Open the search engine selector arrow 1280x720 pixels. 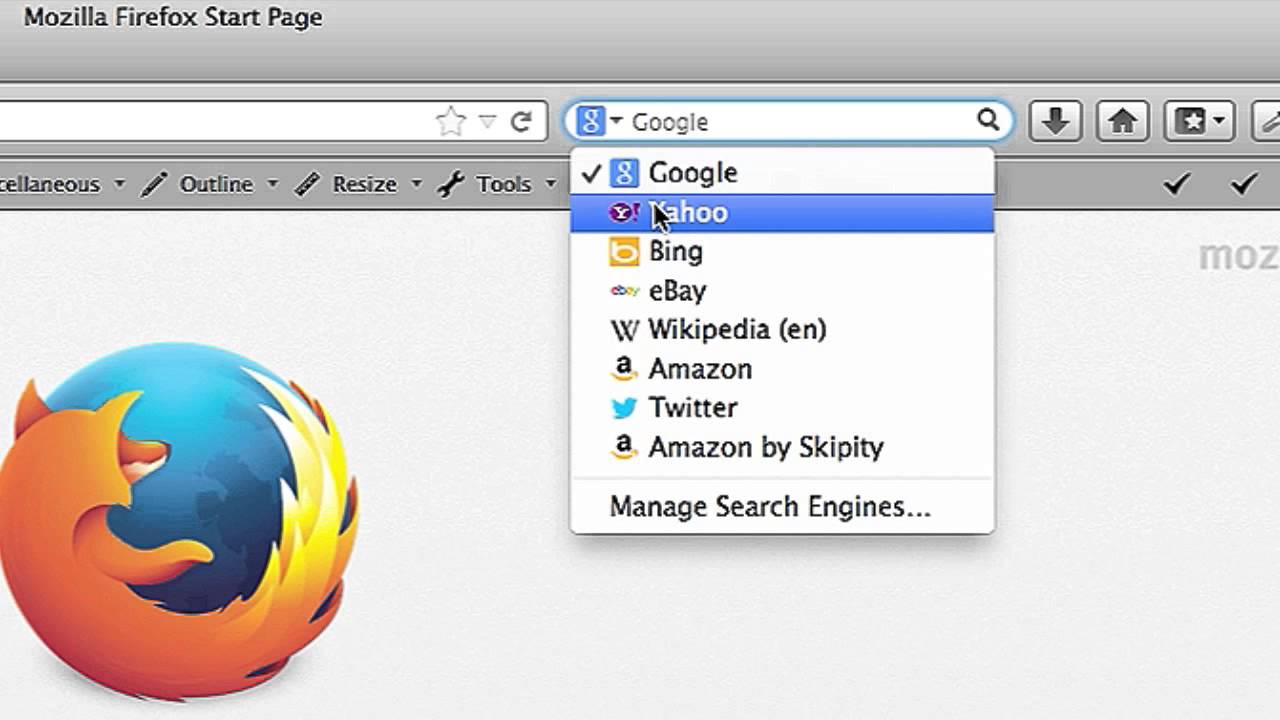click(616, 121)
